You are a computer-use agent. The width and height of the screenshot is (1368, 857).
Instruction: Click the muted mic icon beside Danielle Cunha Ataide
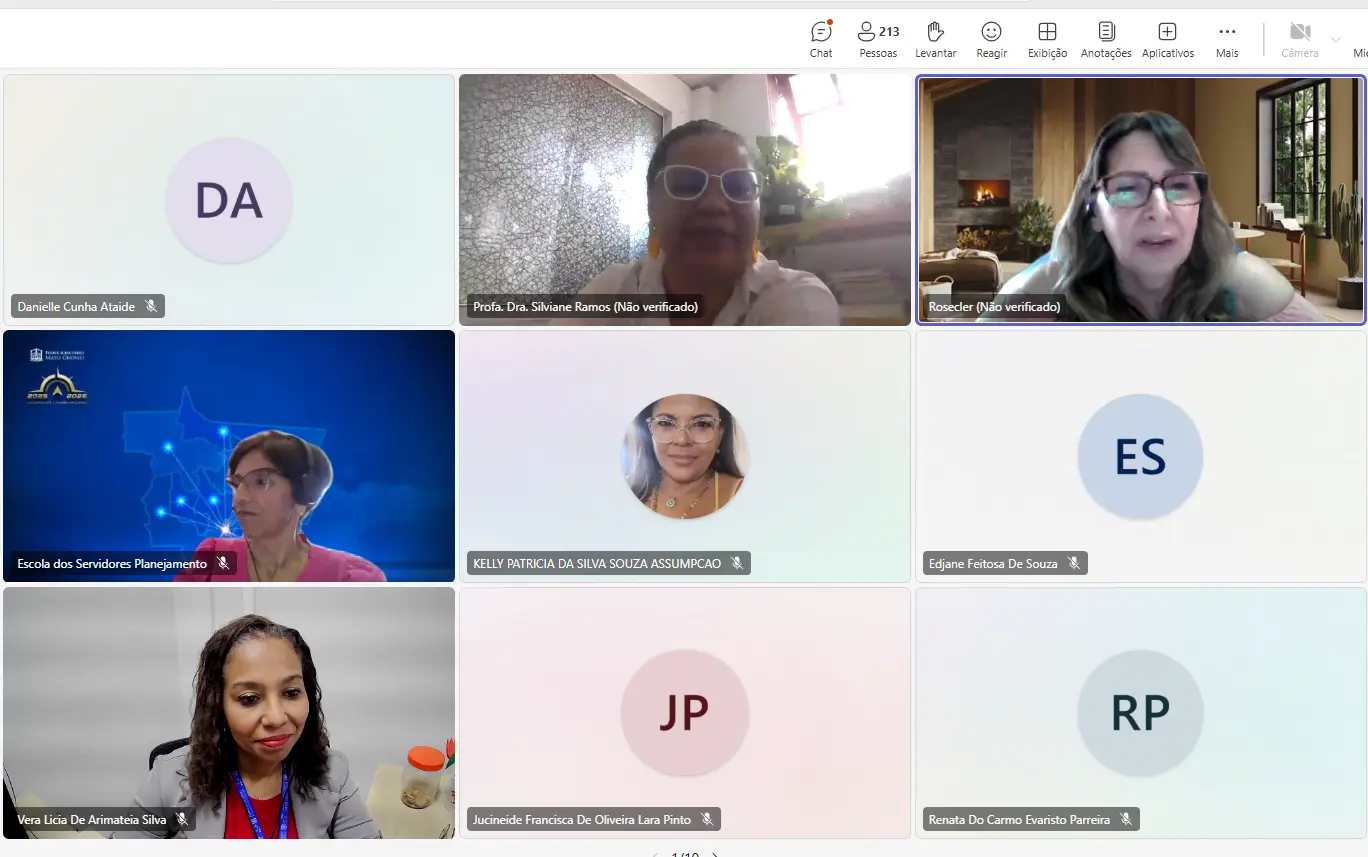pos(151,307)
